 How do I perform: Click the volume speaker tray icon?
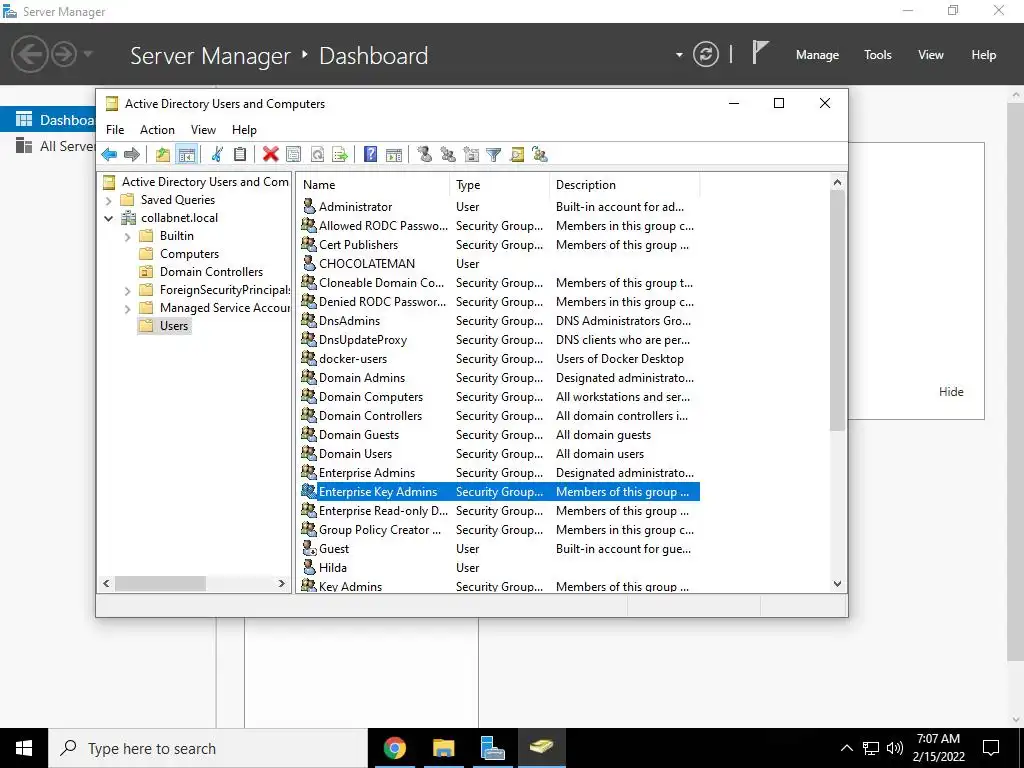point(895,748)
